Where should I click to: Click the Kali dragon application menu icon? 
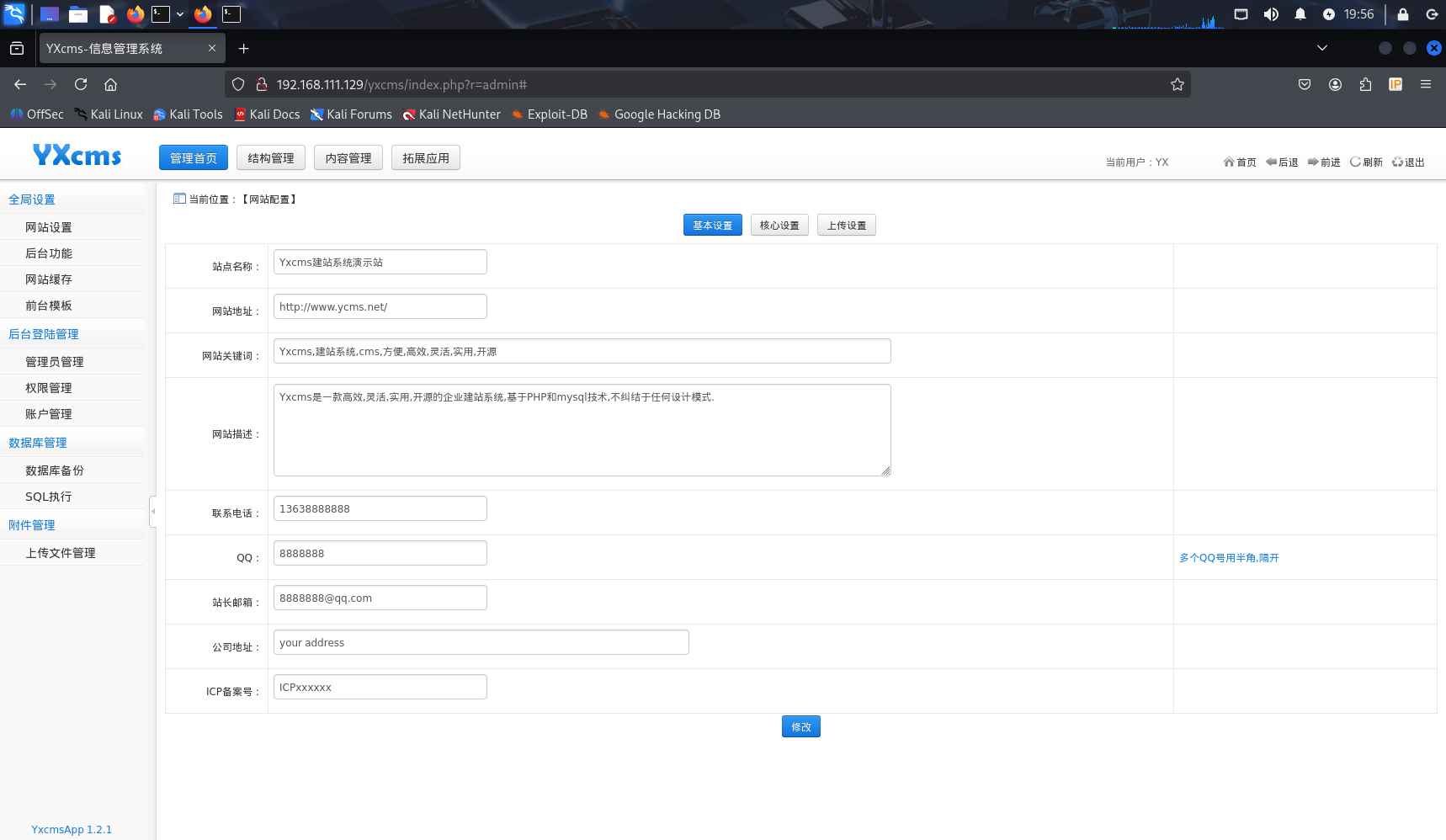tap(14, 14)
